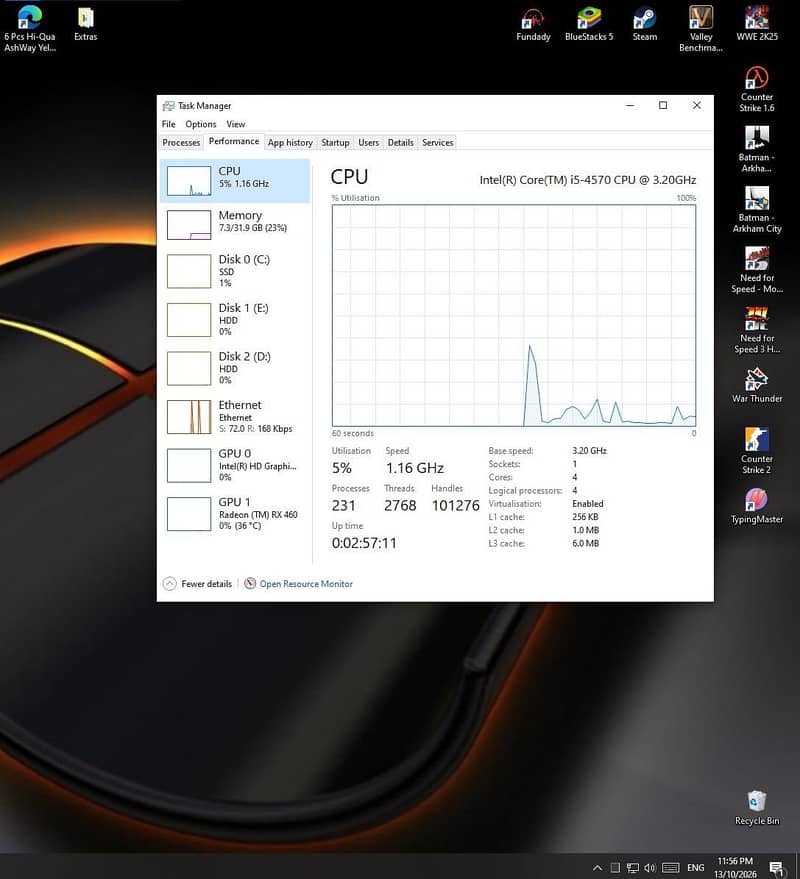Viewport: 800px width, 879px height.
Task: Select the Ethernet performance entry
Action: 235,417
